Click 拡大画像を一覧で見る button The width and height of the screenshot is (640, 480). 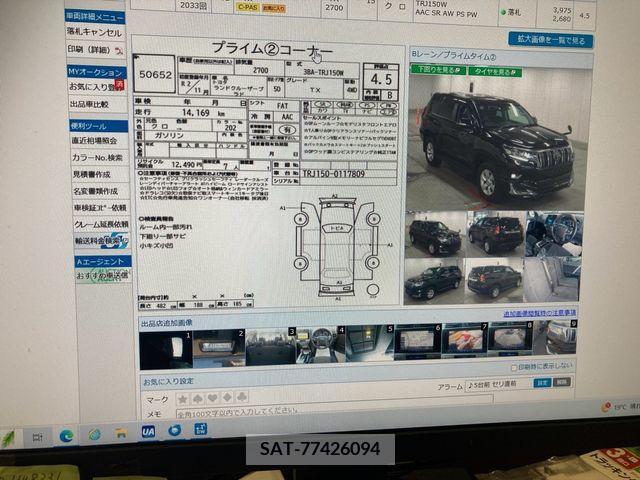point(551,40)
